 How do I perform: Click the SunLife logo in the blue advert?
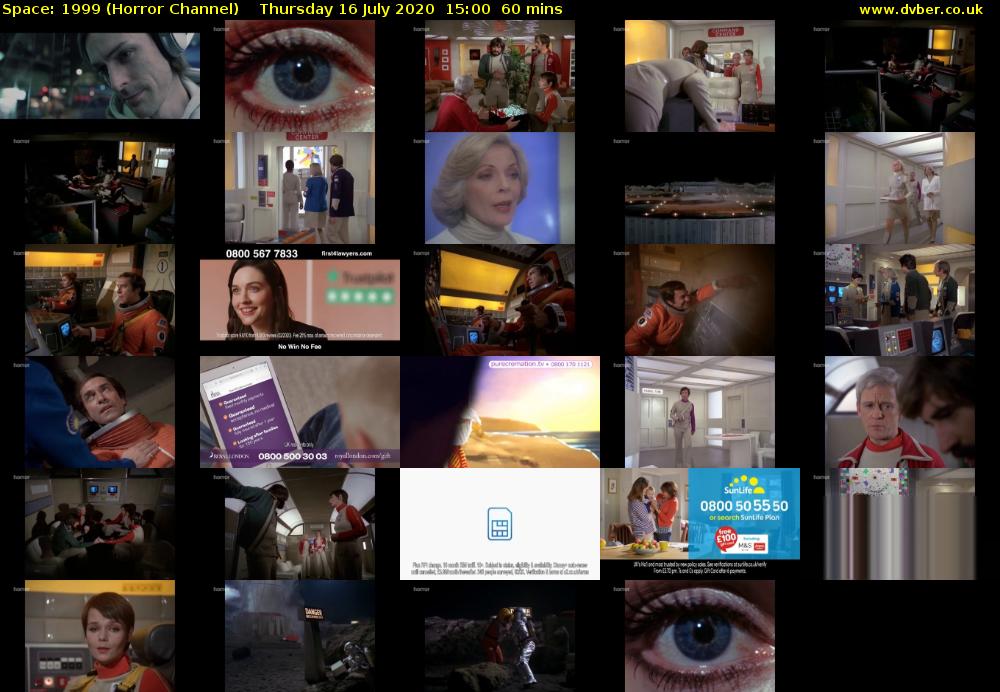point(744,485)
